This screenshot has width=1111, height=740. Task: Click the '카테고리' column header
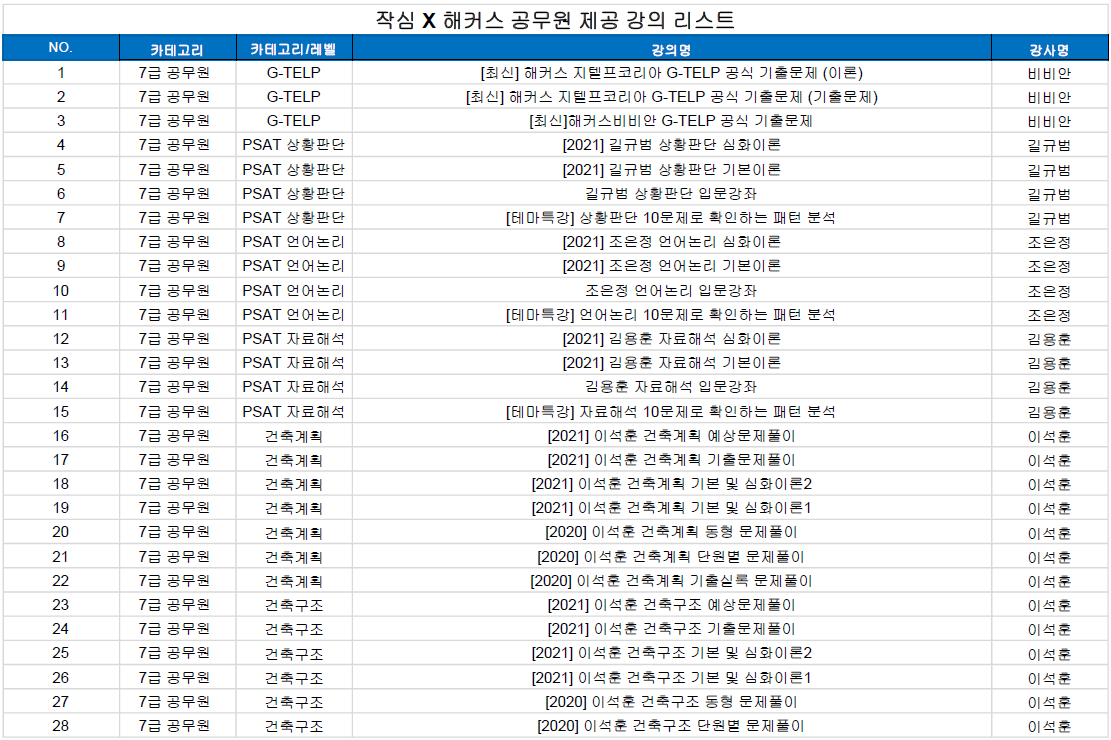[x=176, y=49]
